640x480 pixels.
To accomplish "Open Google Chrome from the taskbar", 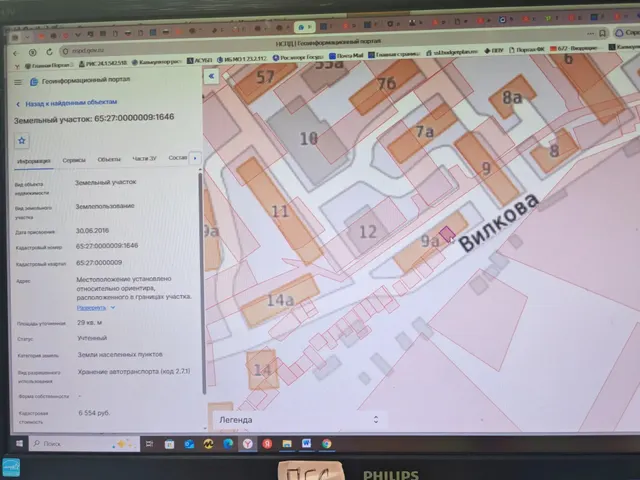I will tap(326, 443).
